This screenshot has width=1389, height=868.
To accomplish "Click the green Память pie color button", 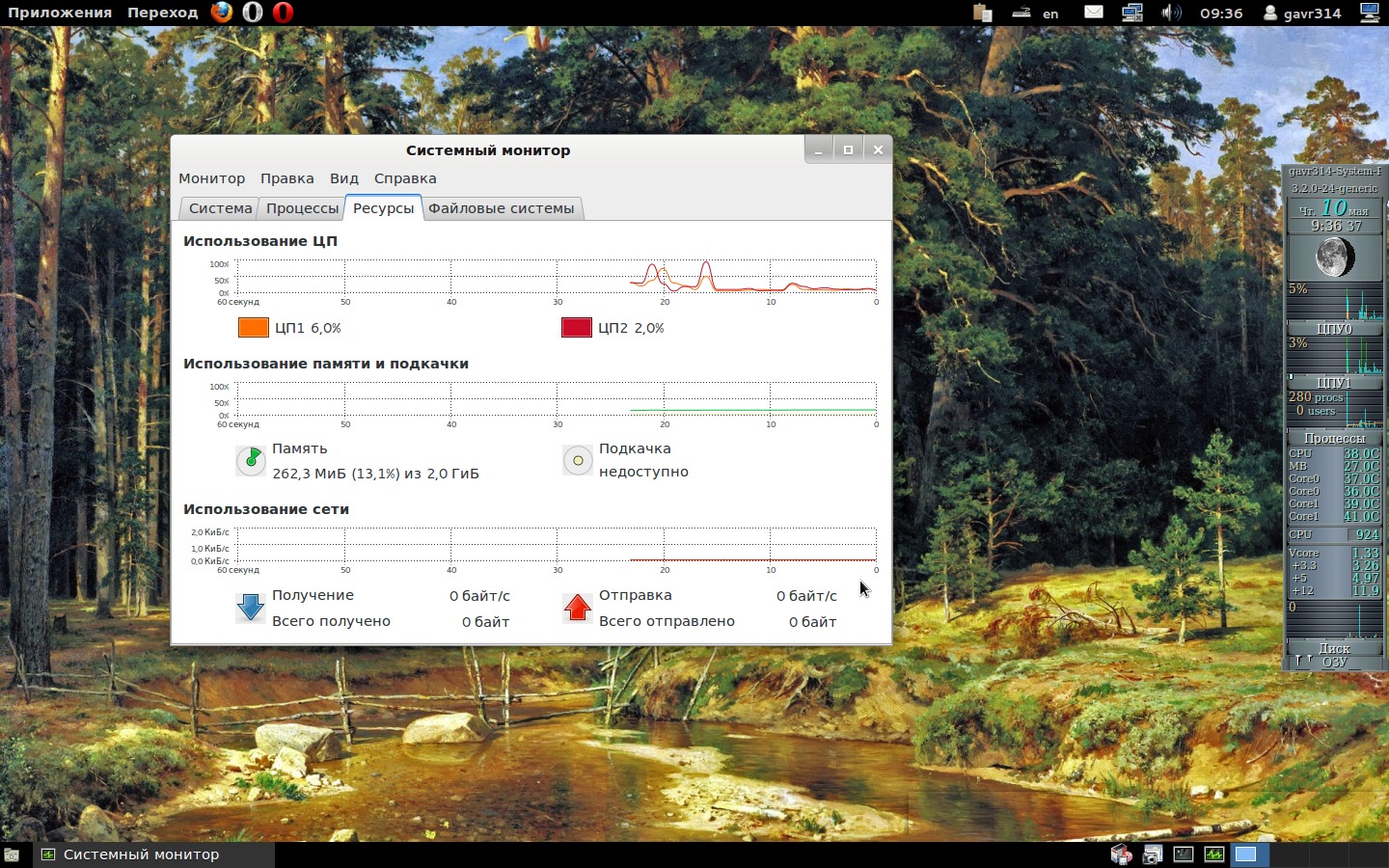I will pyautogui.click(x=251, y=461).
